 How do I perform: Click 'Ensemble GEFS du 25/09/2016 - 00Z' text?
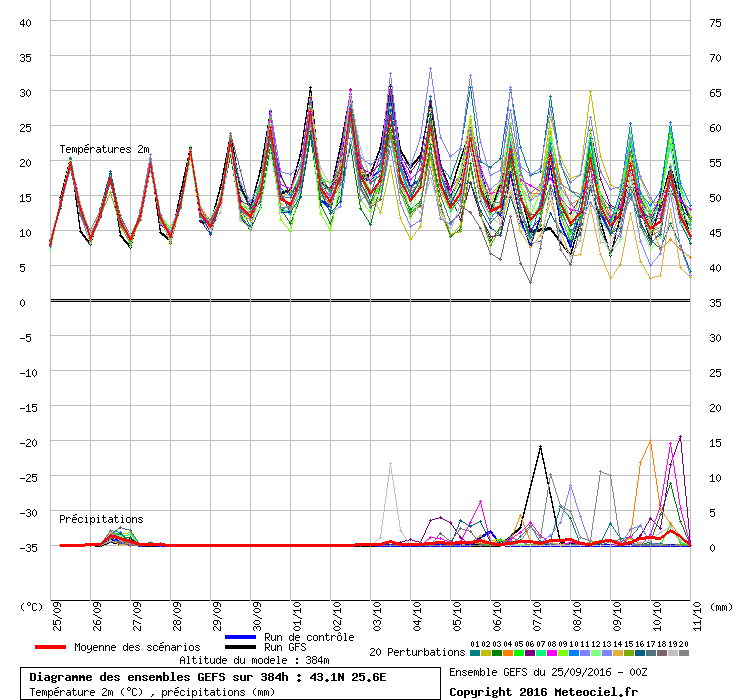point(548,672)
